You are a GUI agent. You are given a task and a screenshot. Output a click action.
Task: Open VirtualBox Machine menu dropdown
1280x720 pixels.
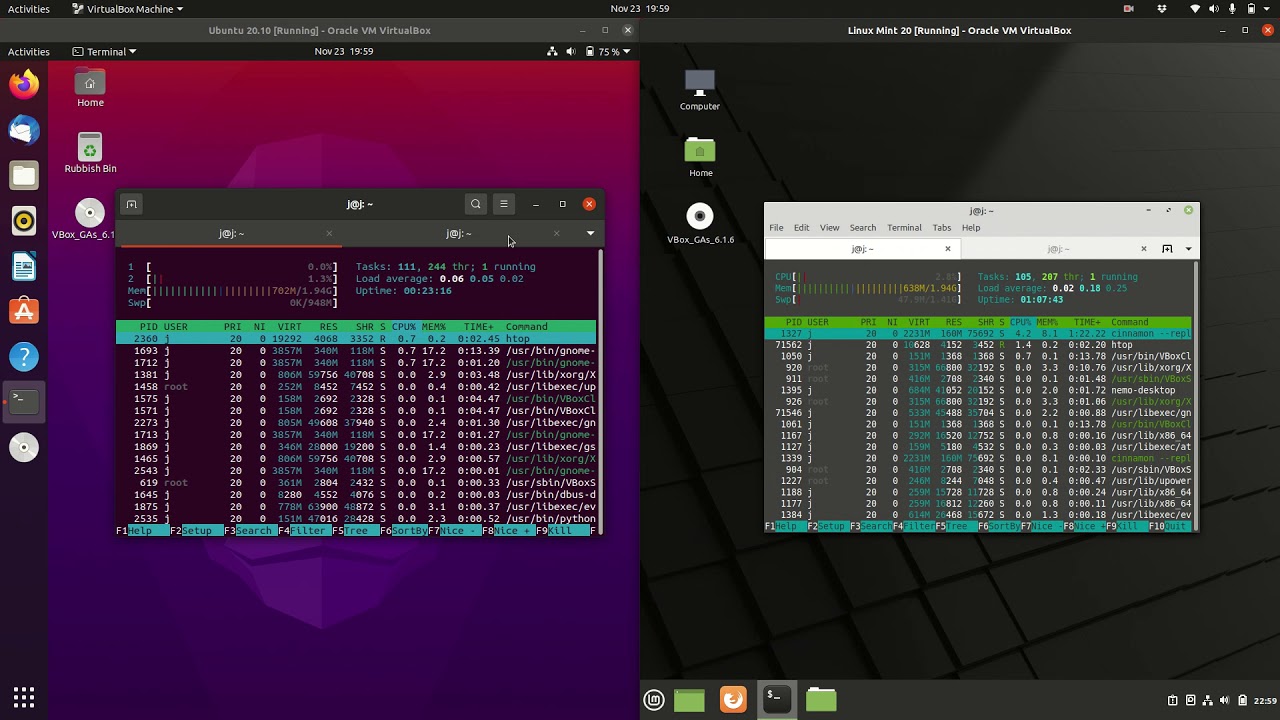[128, 9]
